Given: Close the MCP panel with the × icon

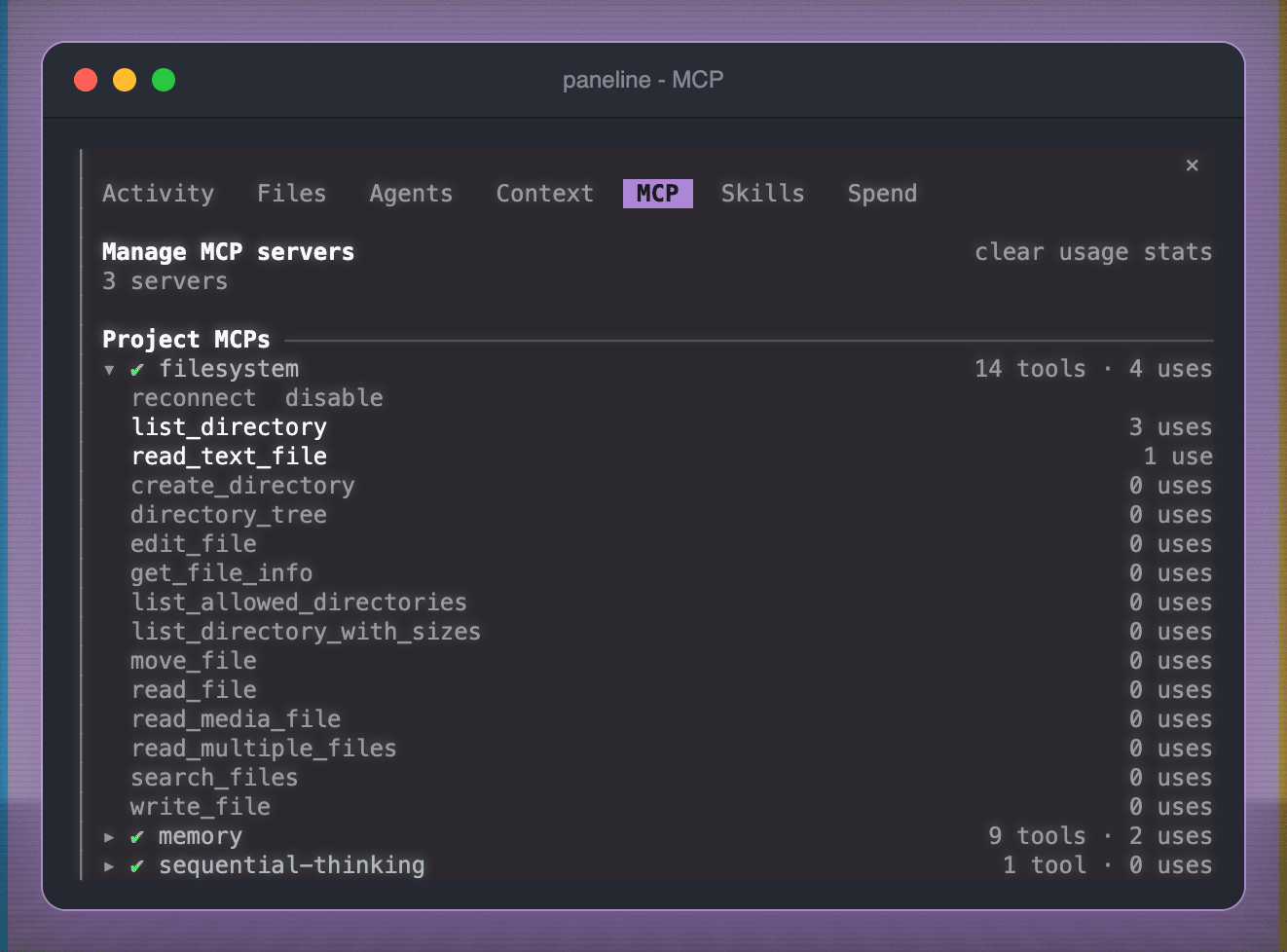Looking at the screenshot, I should coord(1192,165).
